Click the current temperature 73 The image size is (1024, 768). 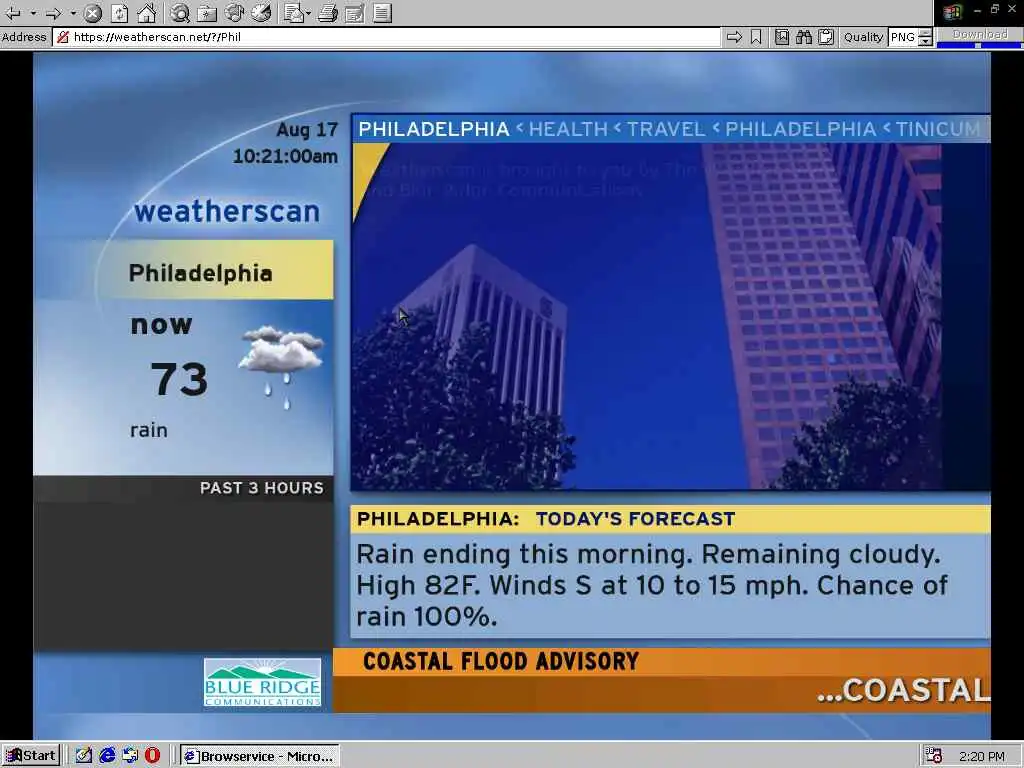(179, 379)
